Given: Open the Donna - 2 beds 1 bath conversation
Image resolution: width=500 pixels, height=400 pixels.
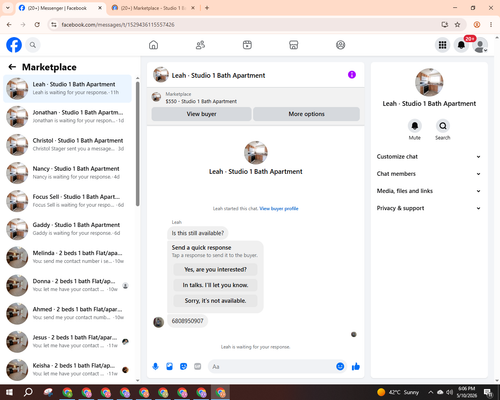Looking at the screenshot, I should click(67, 285).
